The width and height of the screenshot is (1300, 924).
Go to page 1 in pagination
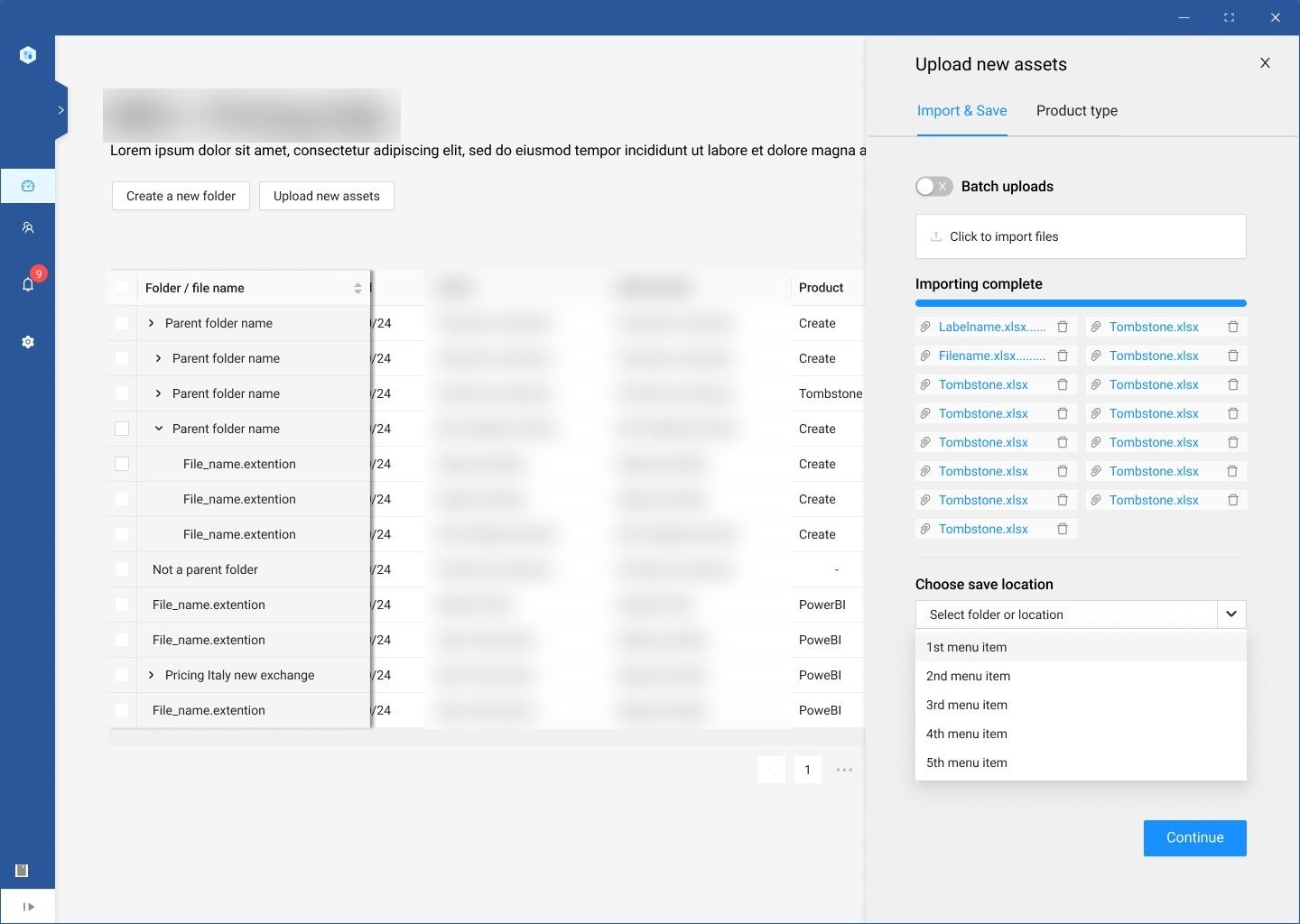click(x=807, y=770)
